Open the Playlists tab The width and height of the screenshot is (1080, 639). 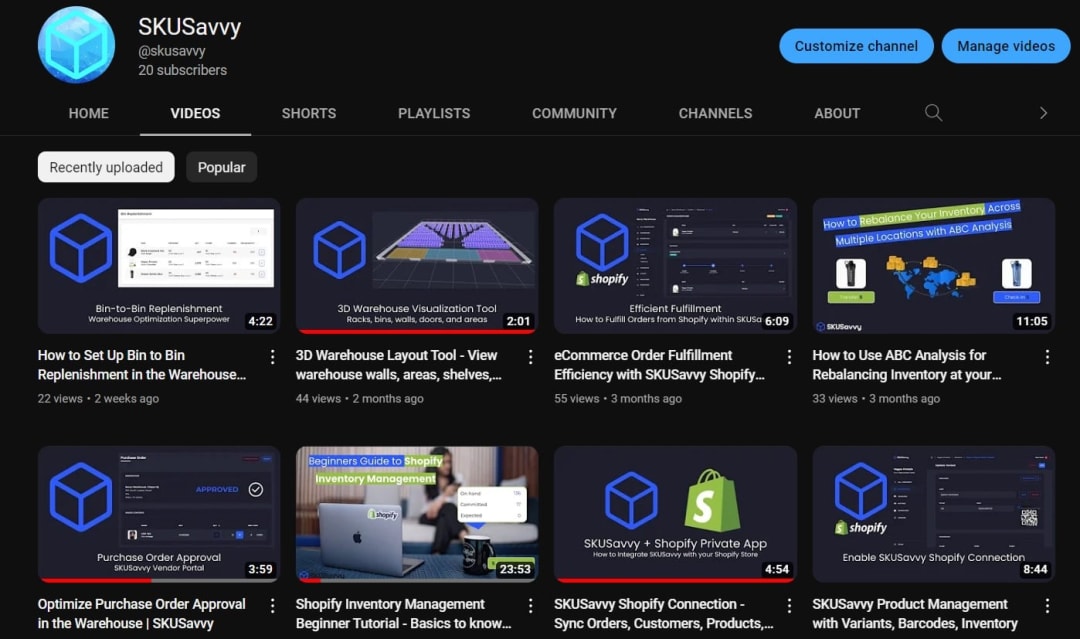pyautogui.click(x=434, y=114)
